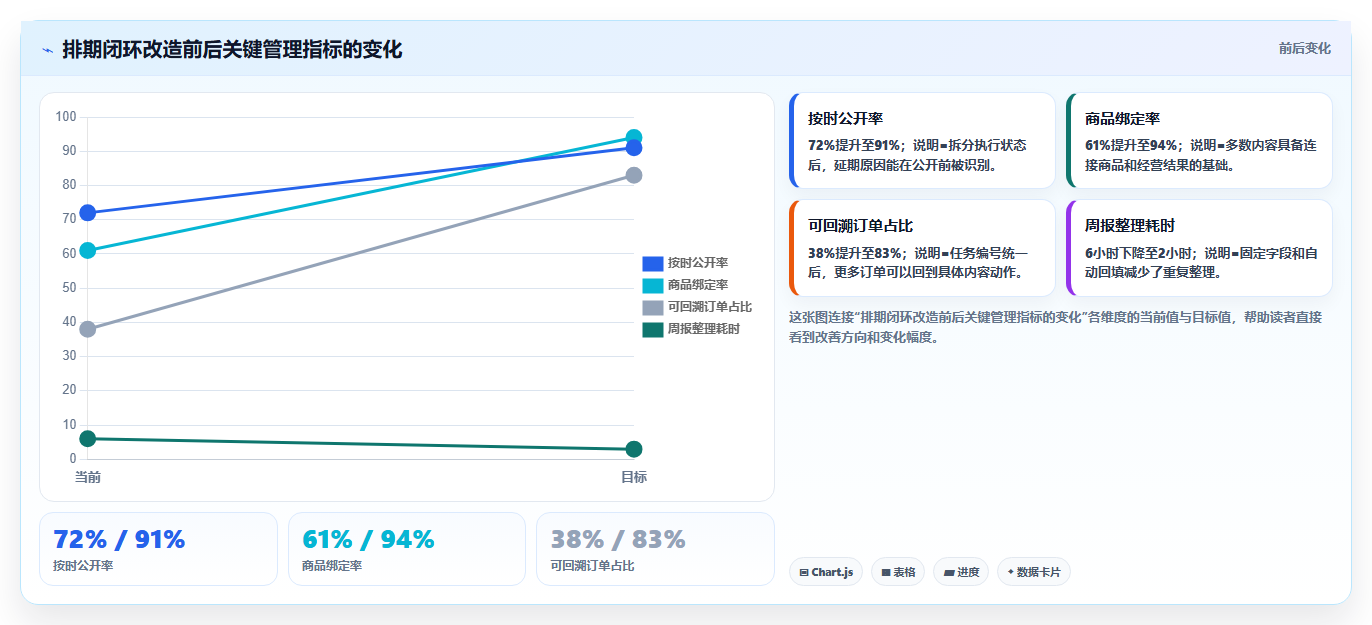Open the 38% / 83% 可回溯订单占比 stat card
This screenshot has height=625, width=1372.
(x=655, y=549)
